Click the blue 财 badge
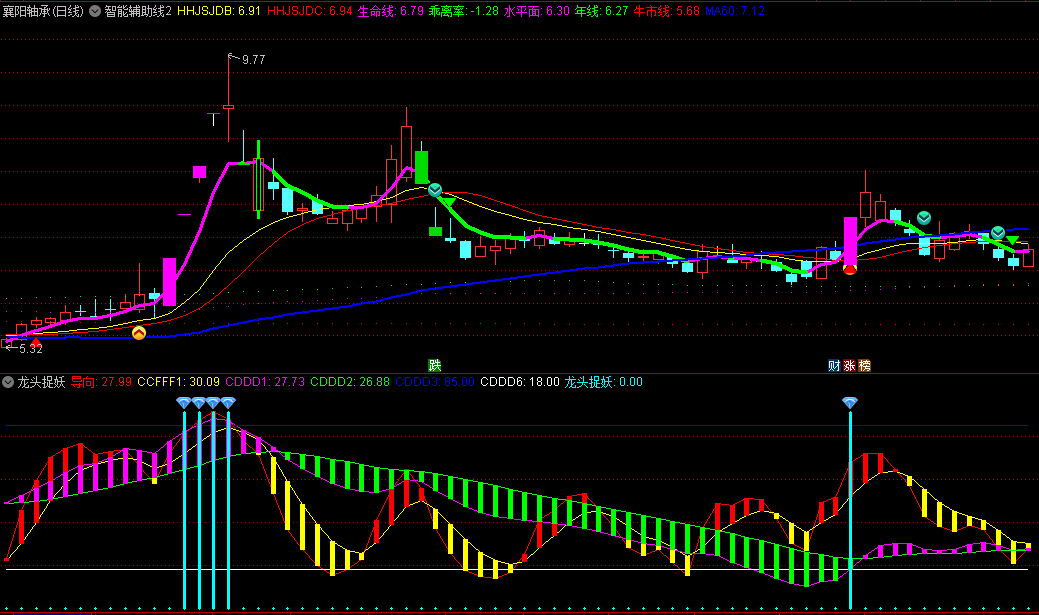The width and height of the screenshot is (1039, 615). point(834,365)
